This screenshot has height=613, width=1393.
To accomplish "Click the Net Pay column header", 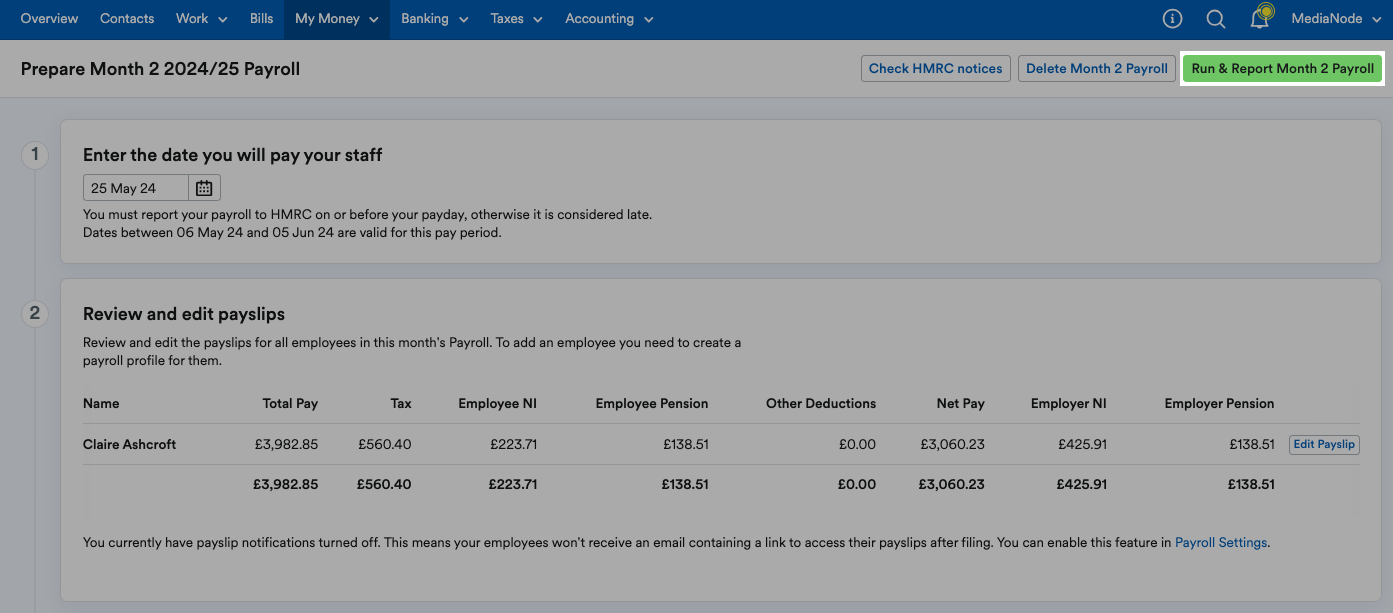I will point(961,404).
